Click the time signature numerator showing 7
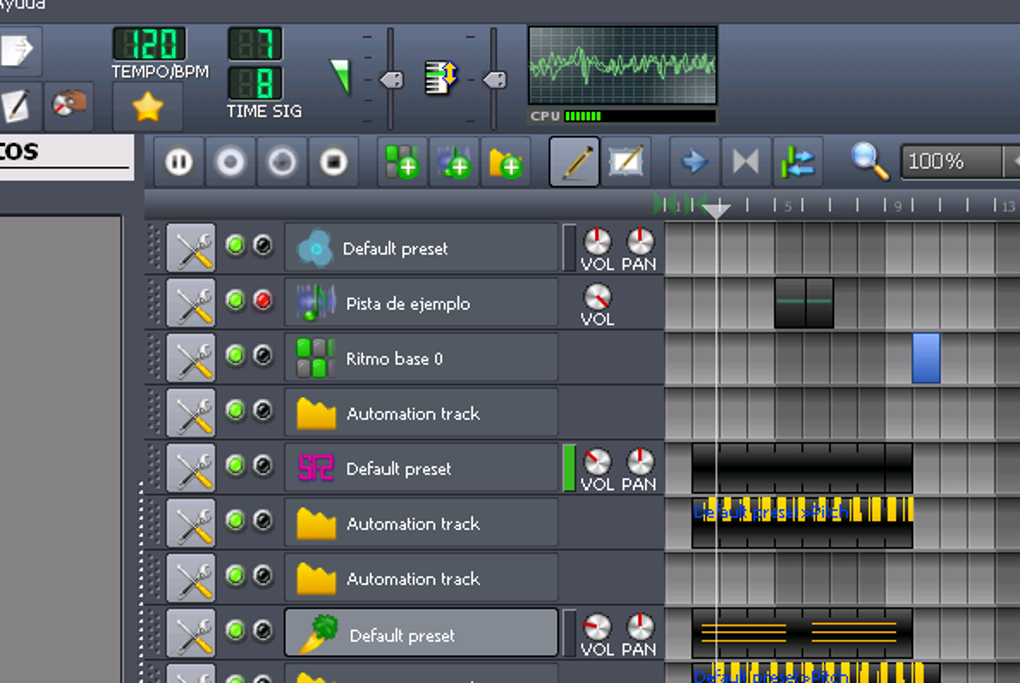The image size is (1020, 683). tap(255, 44)
